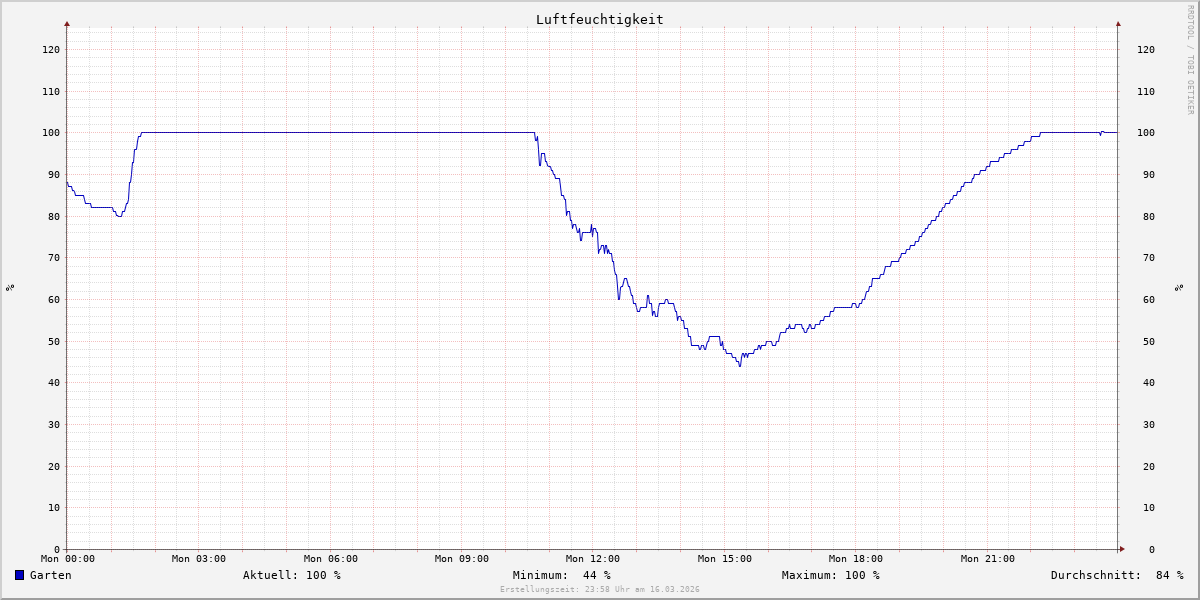Image resolution: width=1200 pixels, height=600 pixels.
Task: Click the left y-axis "120" label
Action: (50, 49)
